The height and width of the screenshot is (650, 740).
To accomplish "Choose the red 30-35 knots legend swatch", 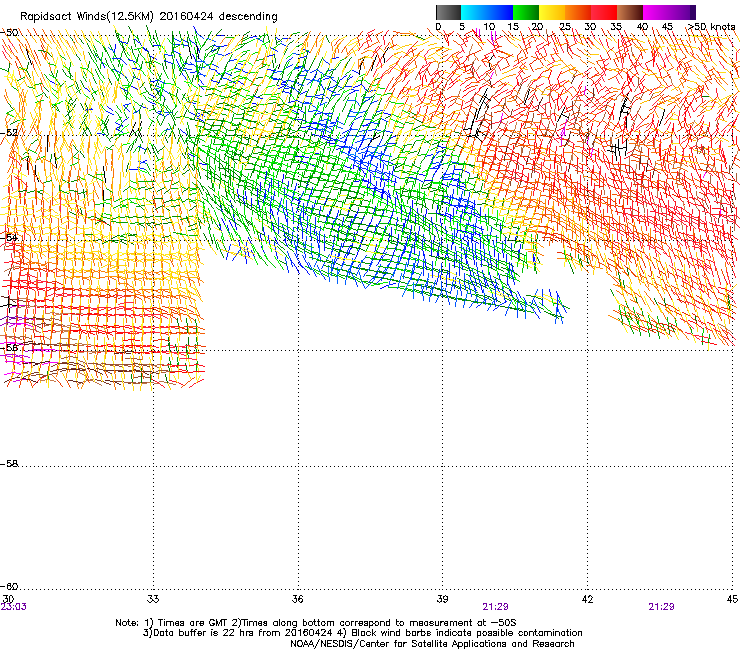I will pos(604,12).
